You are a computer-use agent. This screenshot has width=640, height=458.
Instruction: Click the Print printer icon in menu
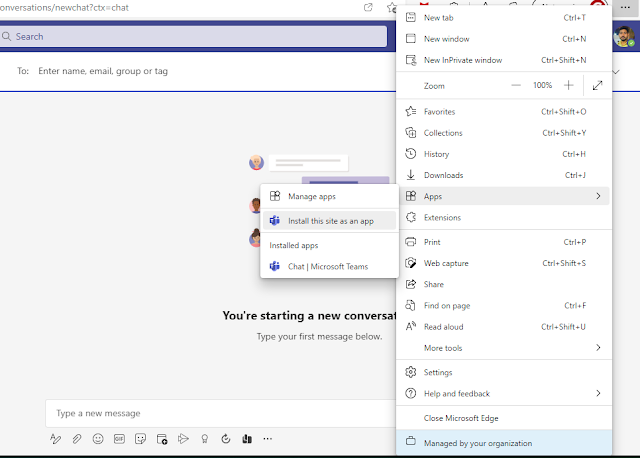pyautogui.click(x=411, y=242)
